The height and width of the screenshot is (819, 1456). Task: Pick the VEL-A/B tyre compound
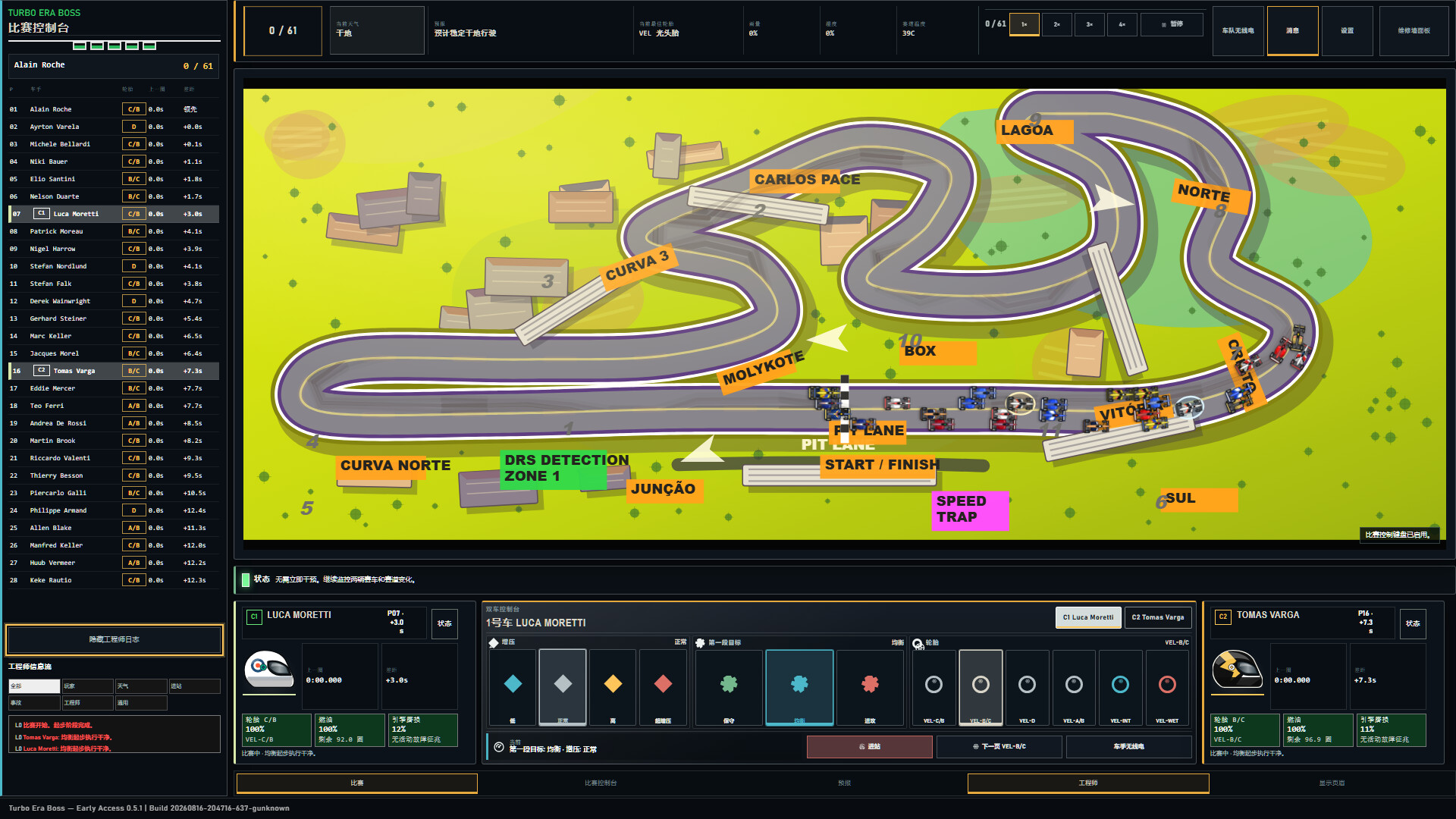click(x=1074, y=687)
